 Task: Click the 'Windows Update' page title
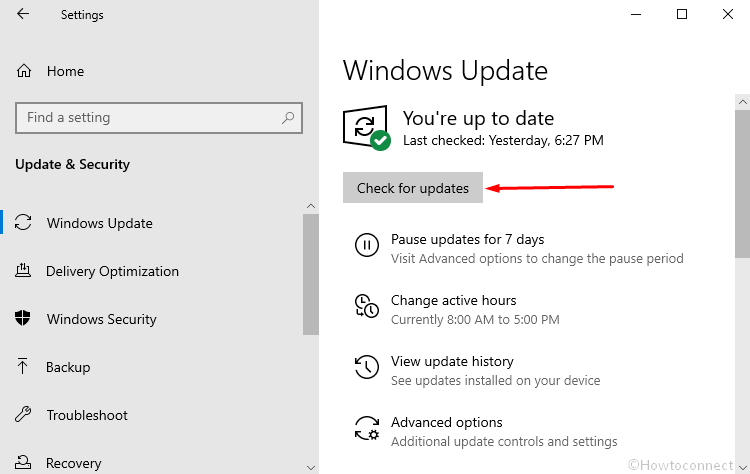[445, 71]
